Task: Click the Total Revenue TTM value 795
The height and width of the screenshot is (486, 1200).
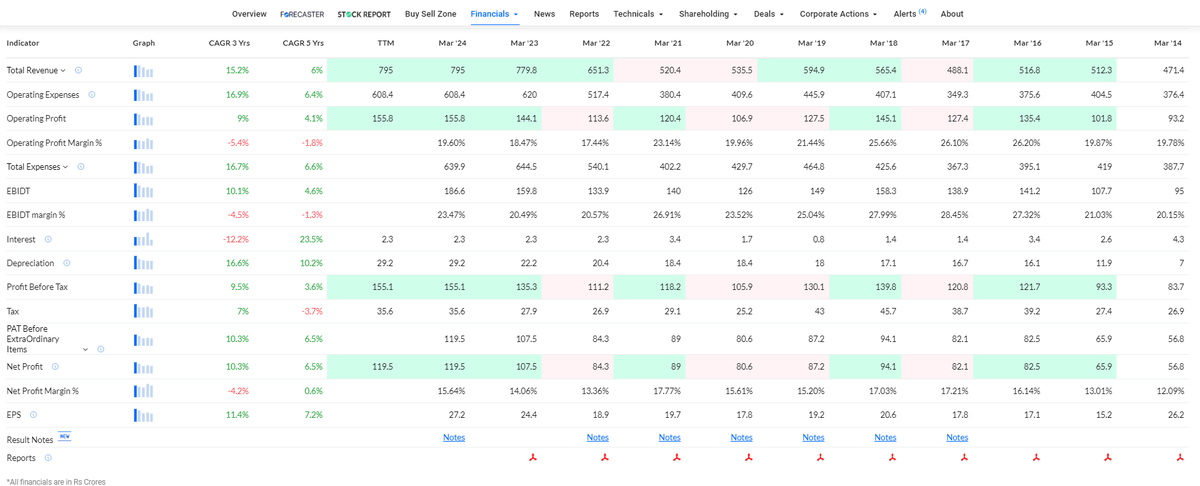Action: (x=385, y=71)
